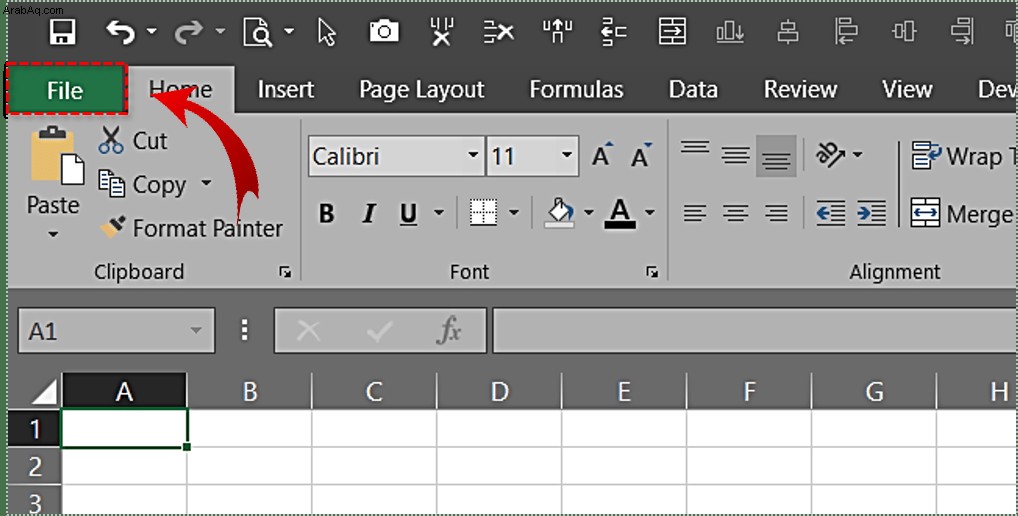Click the delete columns icon with X
Screen dimensions: 1018x516
pos(441,31)
